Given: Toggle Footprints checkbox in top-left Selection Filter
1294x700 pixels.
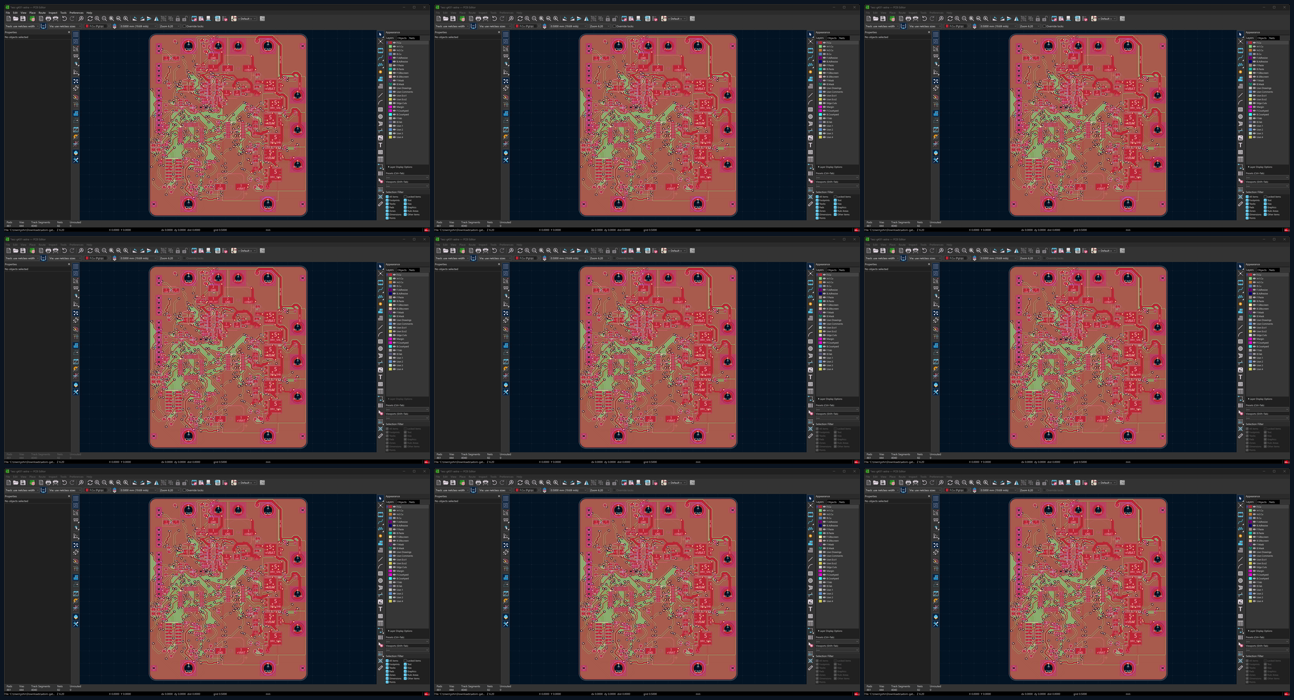Looking at the screenshot, I should [x=387, y=200].
